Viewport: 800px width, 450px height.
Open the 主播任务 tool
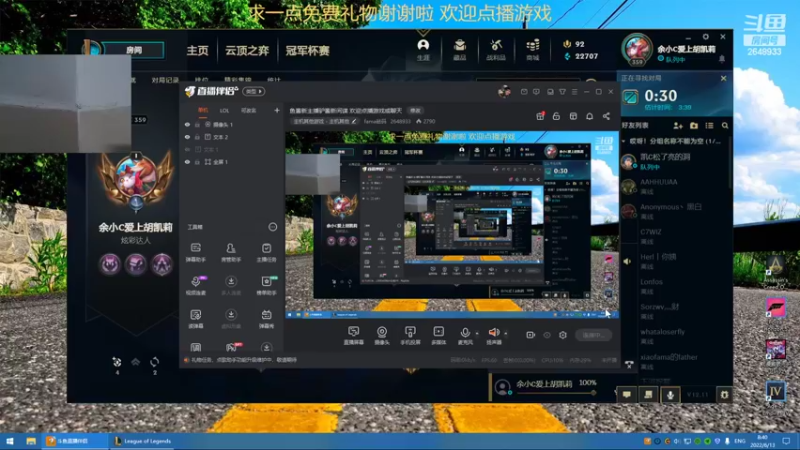click(266, 252)
